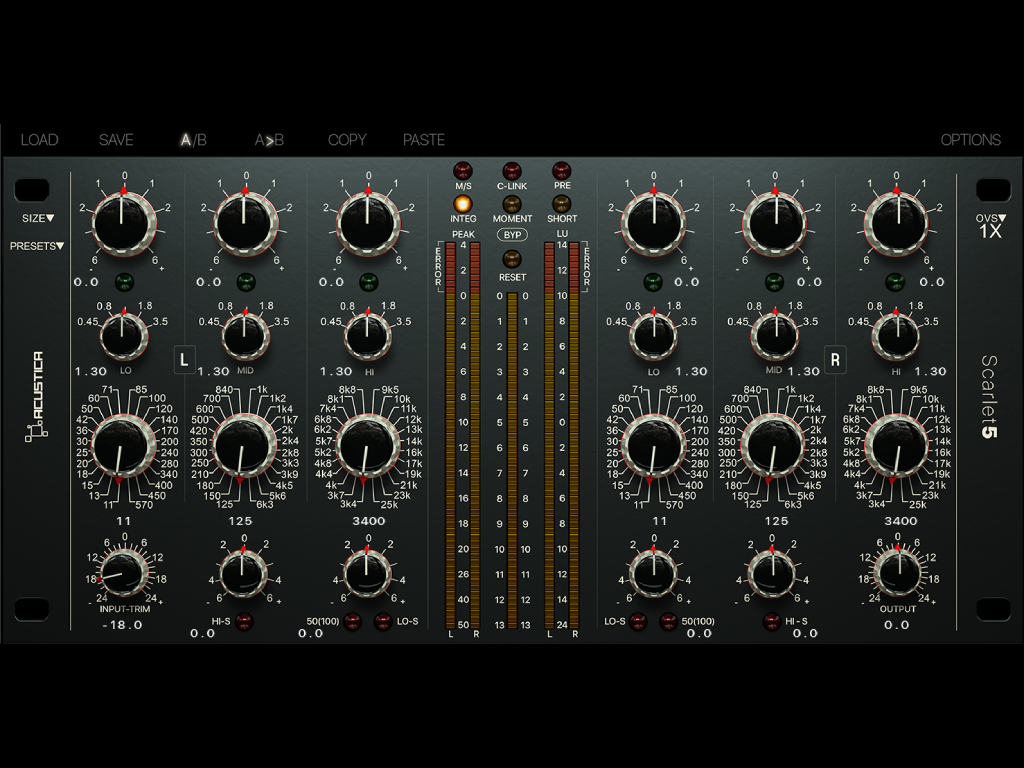
Task: Select the SHORT loudness mode
Action: [562, 203]
